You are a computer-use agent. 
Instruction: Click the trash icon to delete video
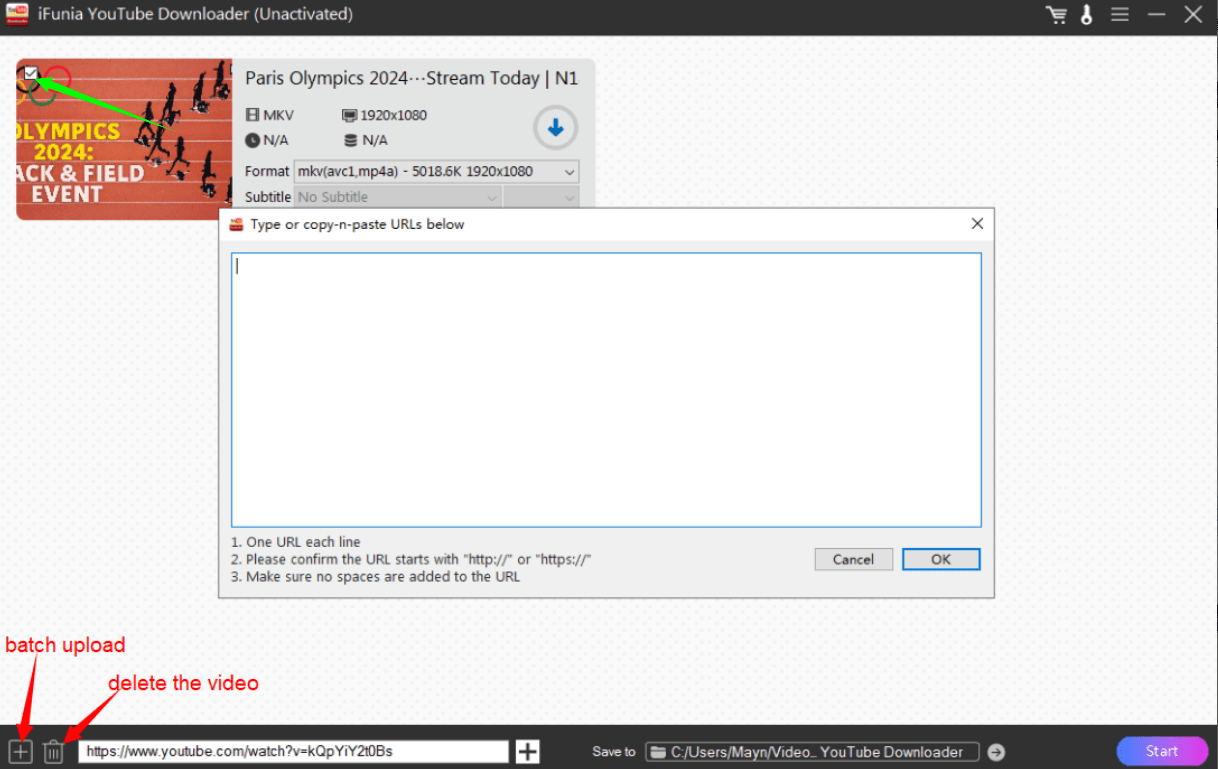(x=54, y=752)
